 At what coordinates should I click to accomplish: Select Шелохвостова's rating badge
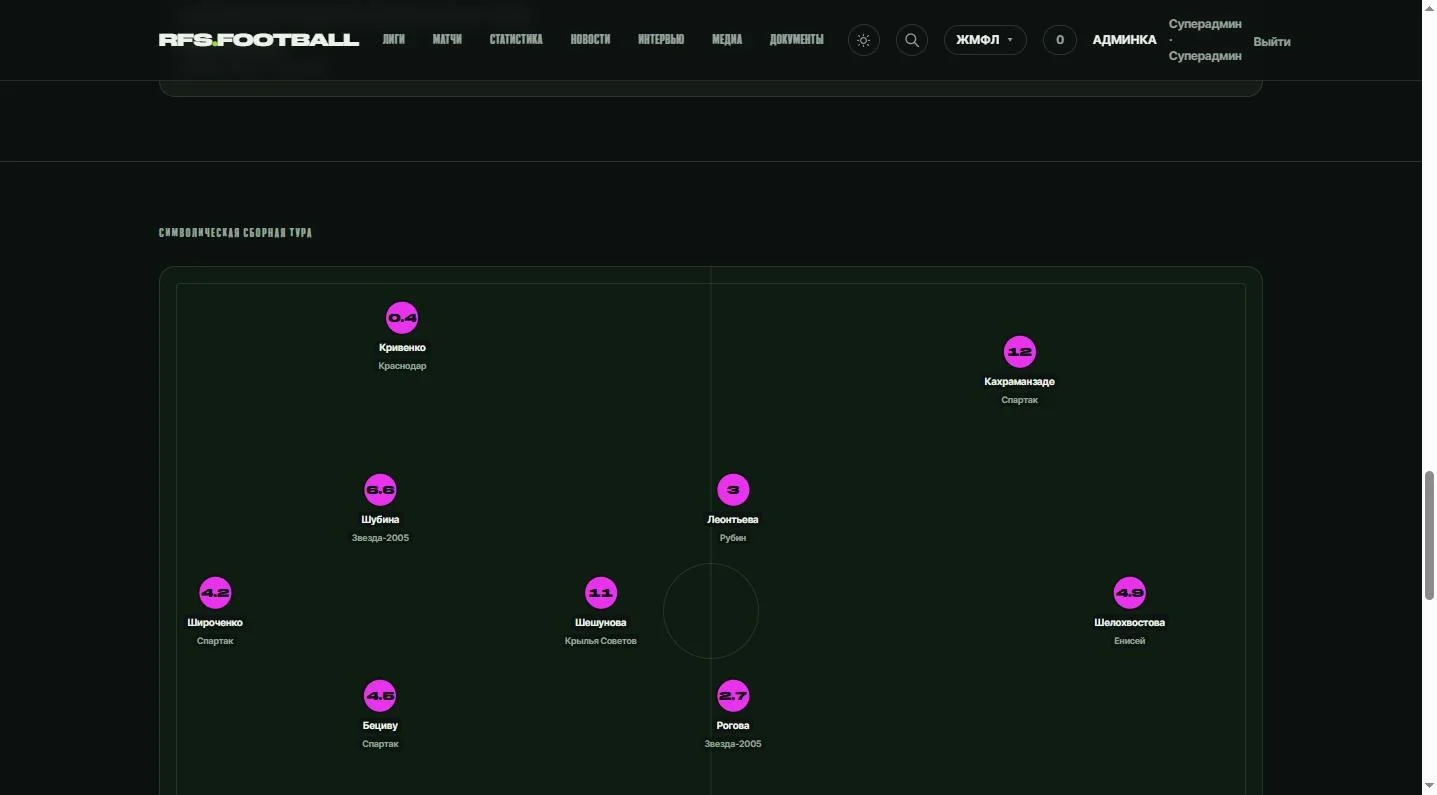(x=1129, y=593)
